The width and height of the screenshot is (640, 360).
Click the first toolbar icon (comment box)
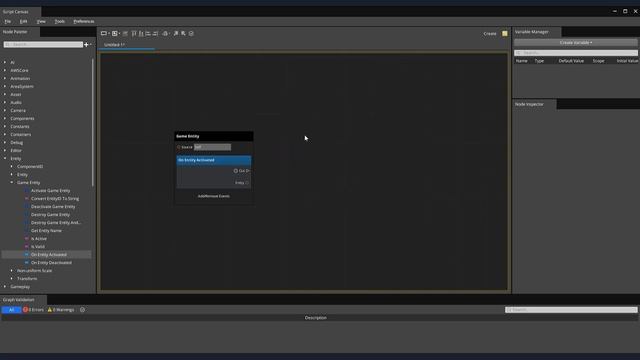(104, 33)
